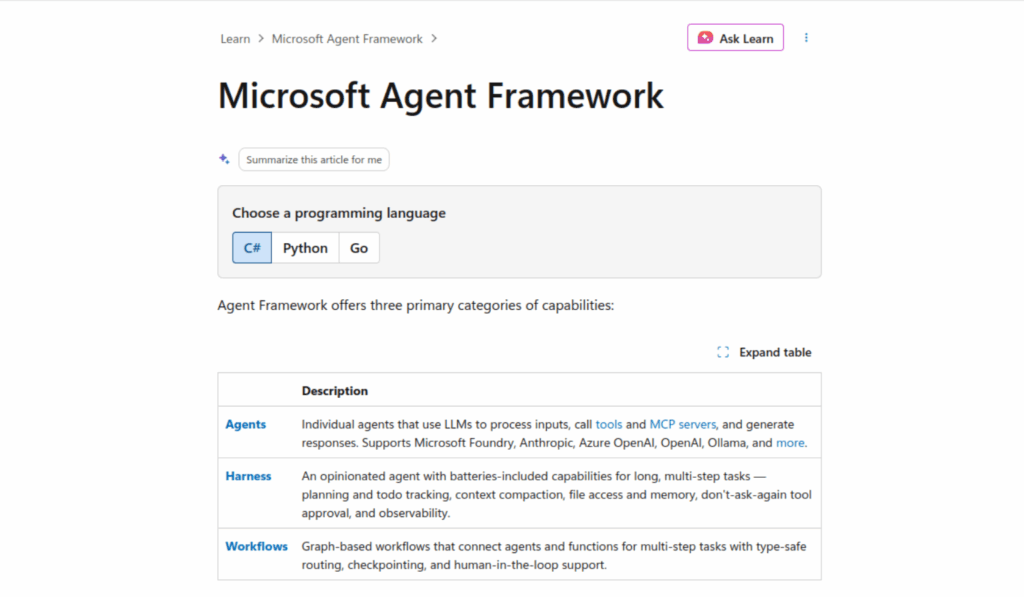Open the Workflows link in table
The height and width of the screenshot is (597, 1024).
tap(257, 547)
